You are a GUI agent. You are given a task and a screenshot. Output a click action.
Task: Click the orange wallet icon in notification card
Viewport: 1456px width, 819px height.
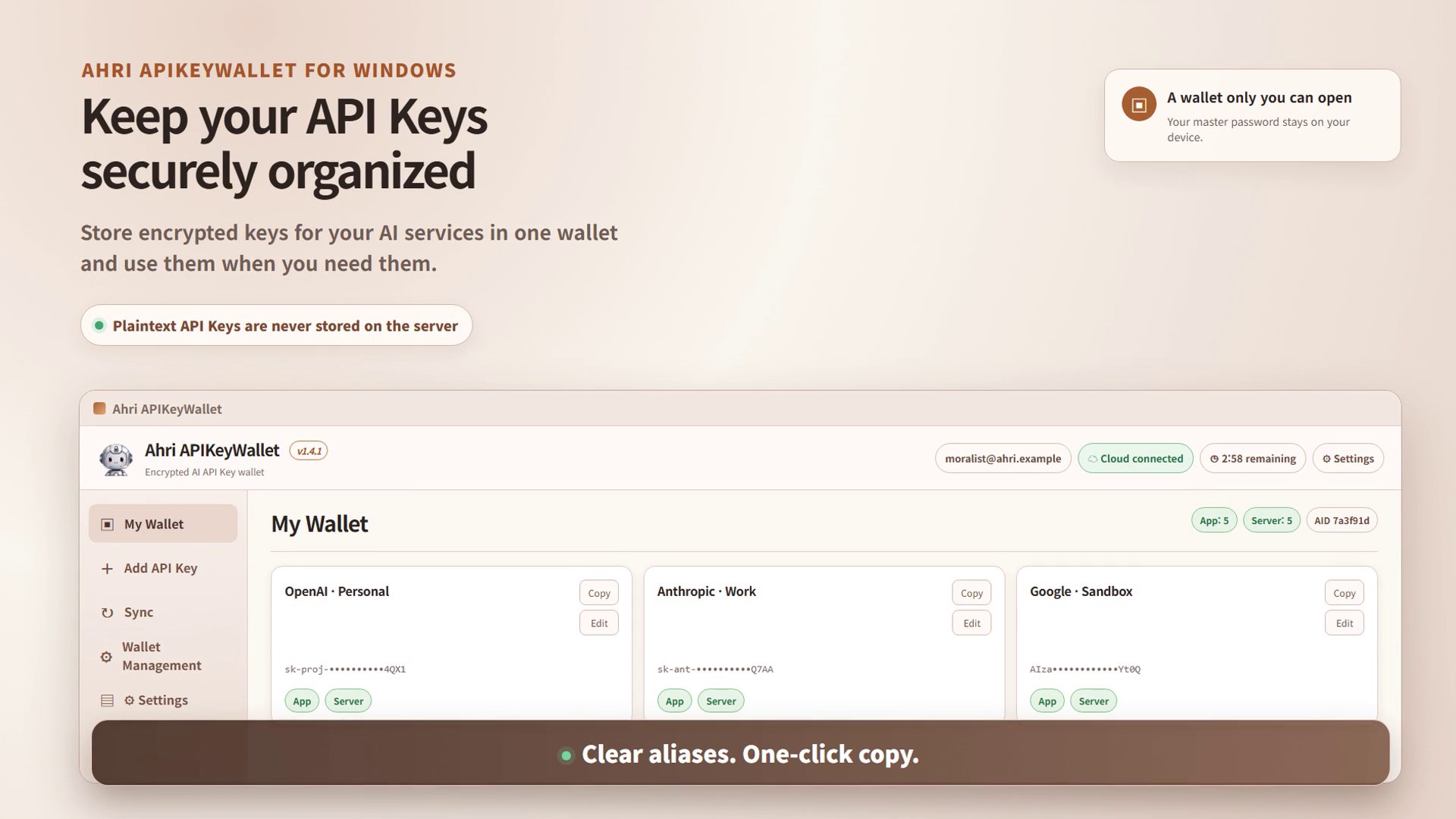coord(1139,105)
